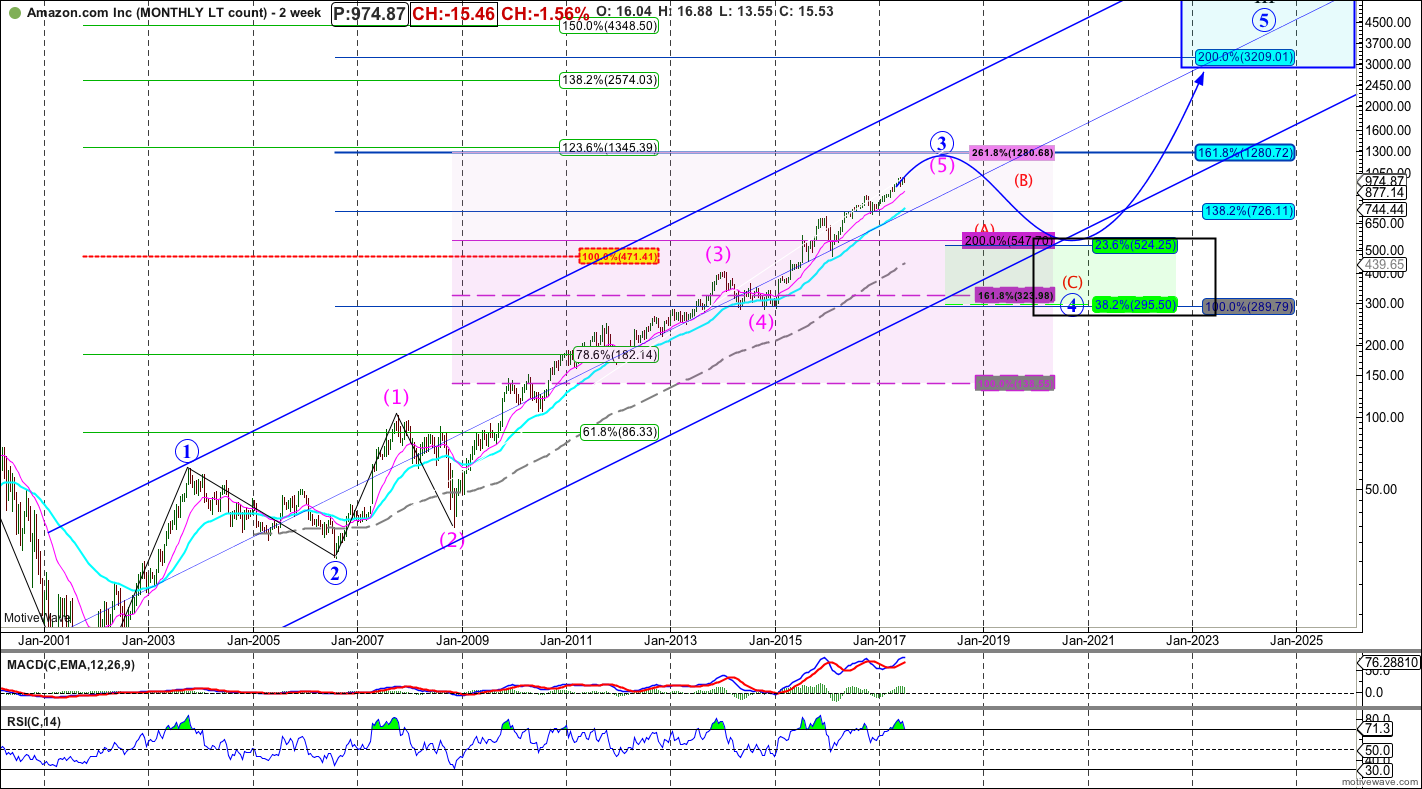Viewport: 1422px width, 789px height.
Task: Click the green retracement label '38.2%(295.50)'
Action: [x=1133, y=305]
